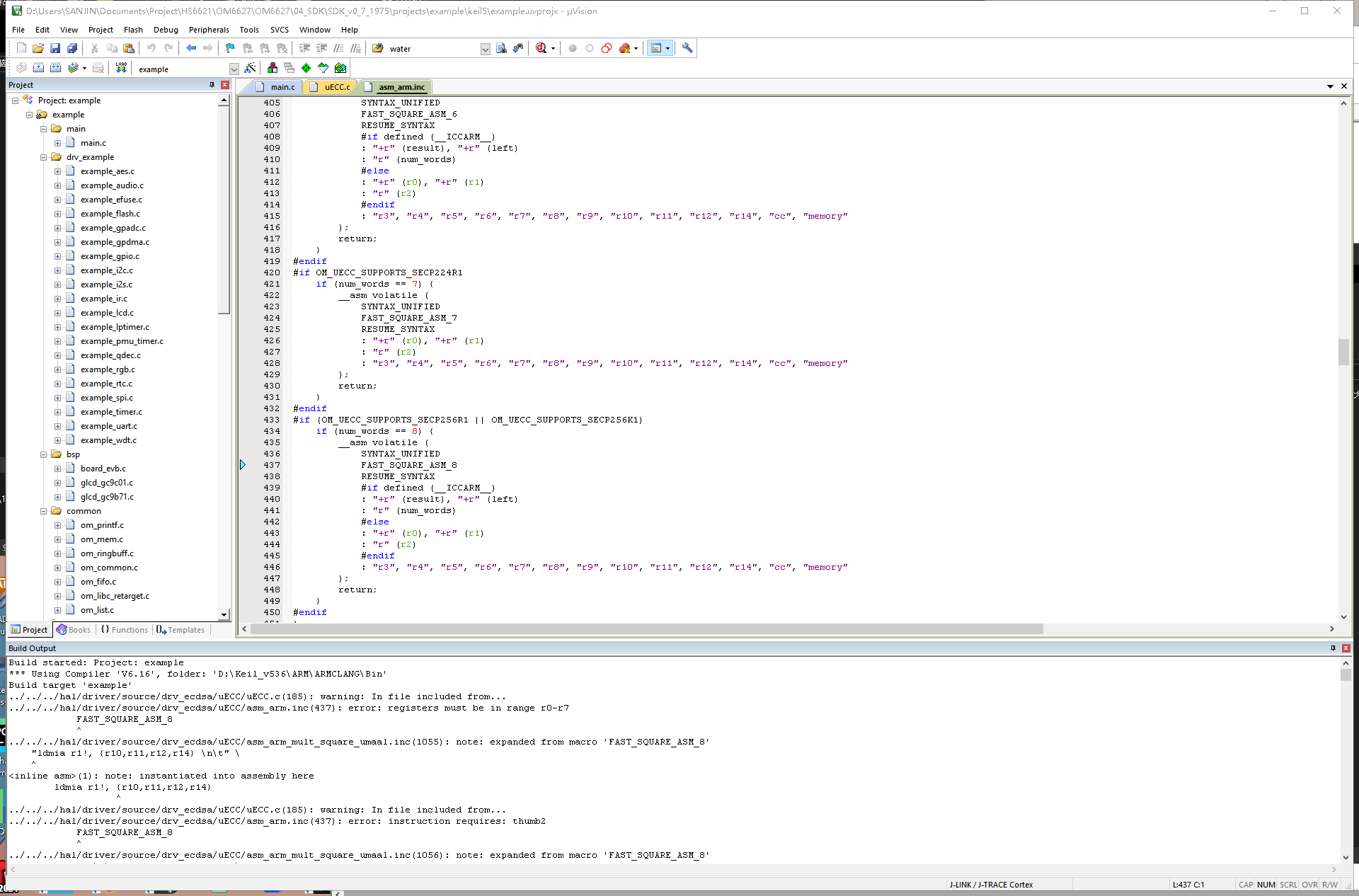Close the active editor tab
Viewport: 1359px width, 896px height.
[x=1344, y=86]
